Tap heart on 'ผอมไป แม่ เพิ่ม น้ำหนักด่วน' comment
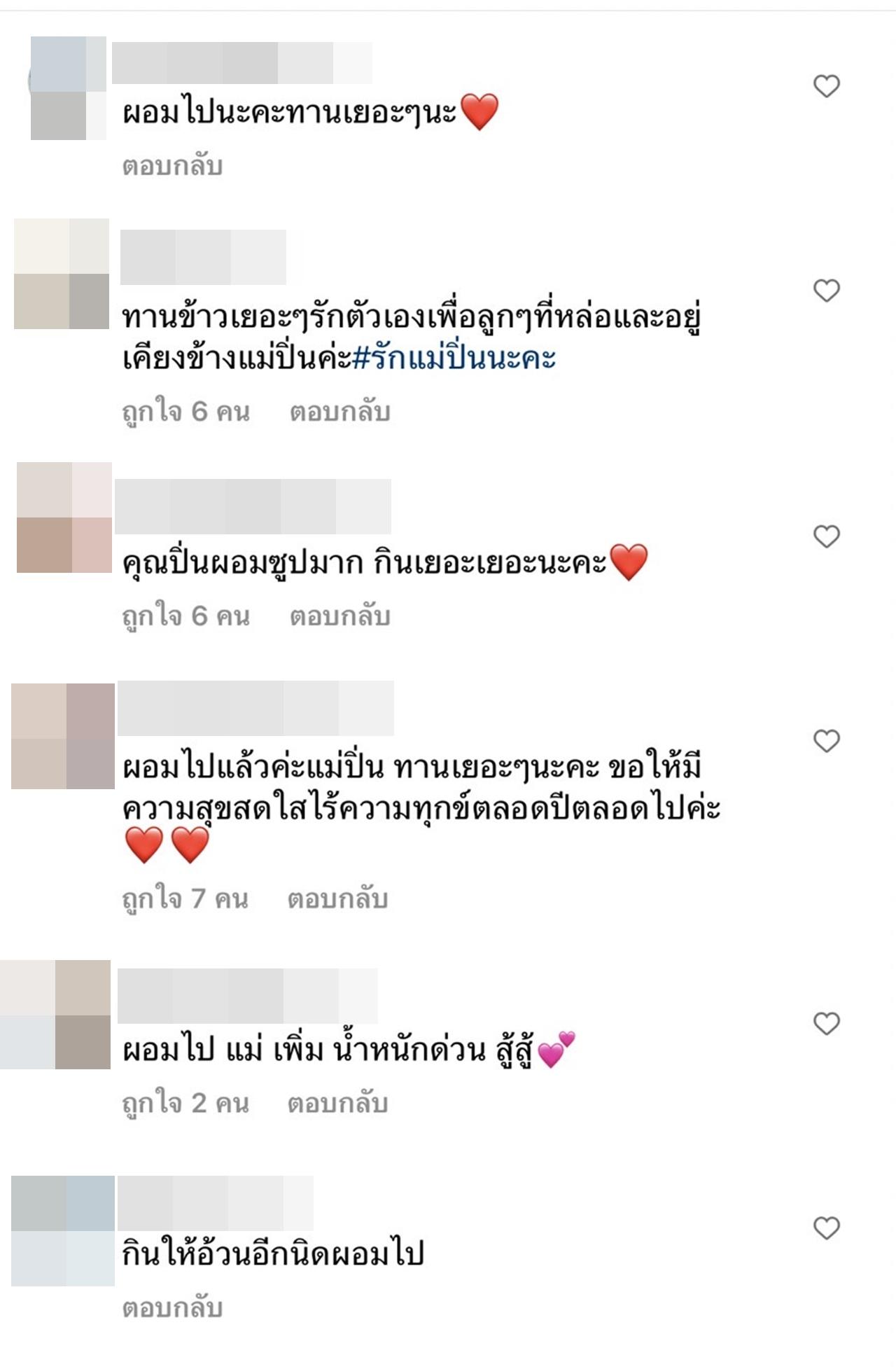 coord(826,1024)
